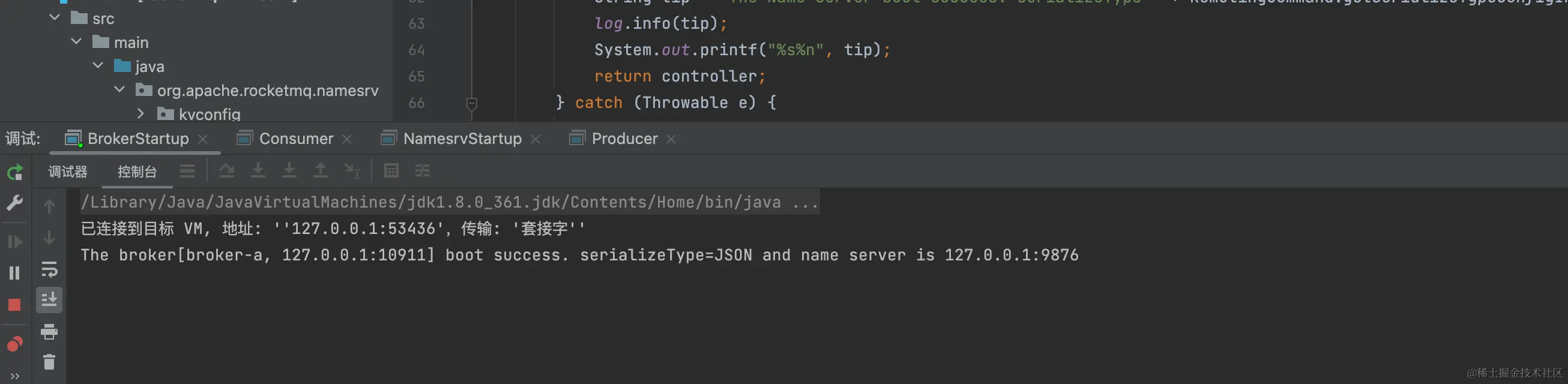Close the Consumer tab
The width and height of the screenshot is (1568, 384).
point(347,139)
